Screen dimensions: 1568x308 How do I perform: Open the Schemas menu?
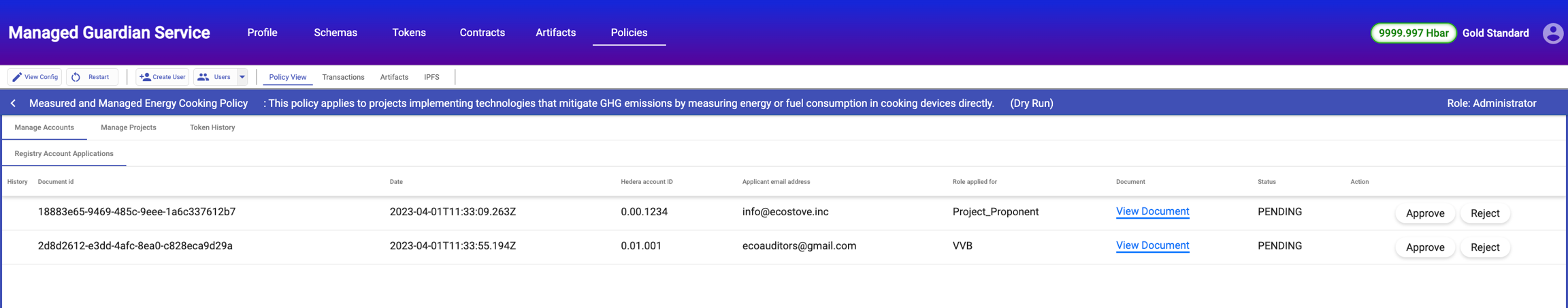click(x=335, y=33)
